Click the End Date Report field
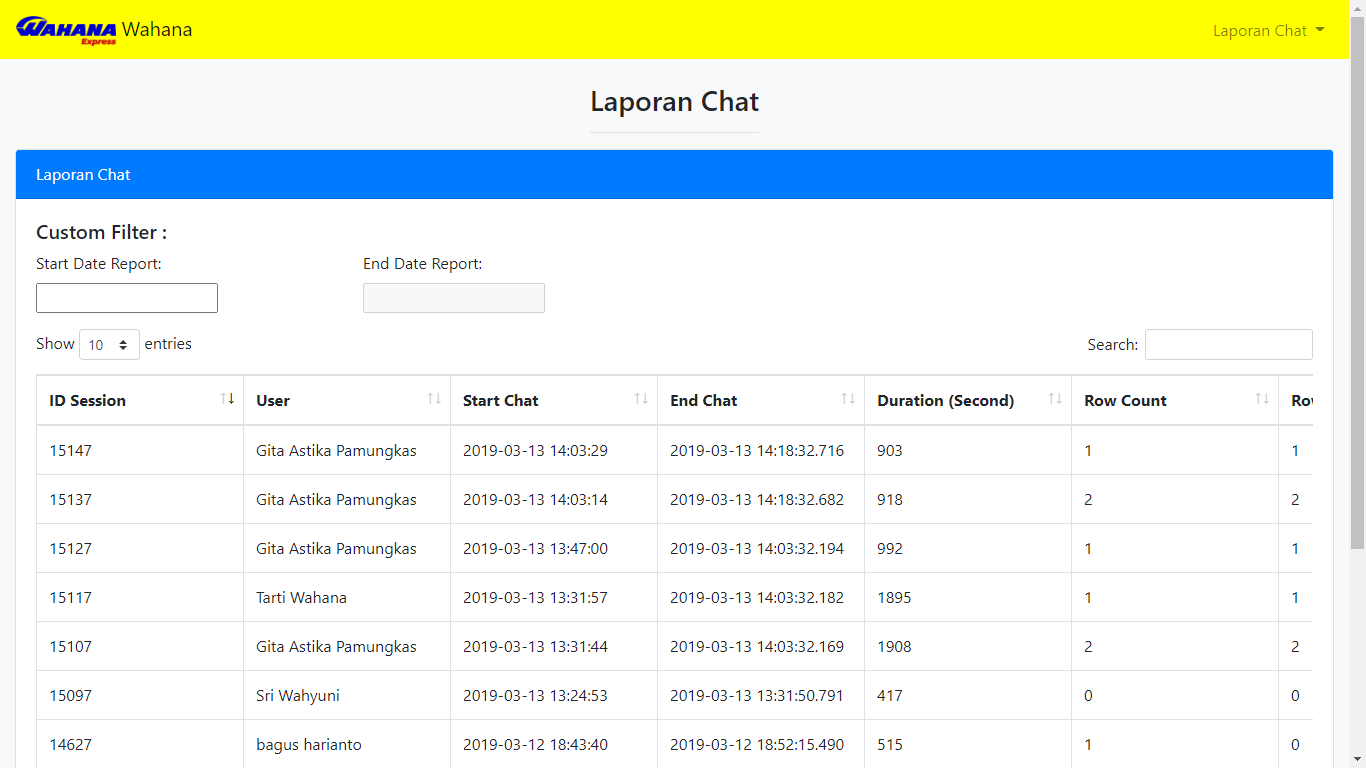This screenshot has width=1366, height=768. [x=453, y=298]
